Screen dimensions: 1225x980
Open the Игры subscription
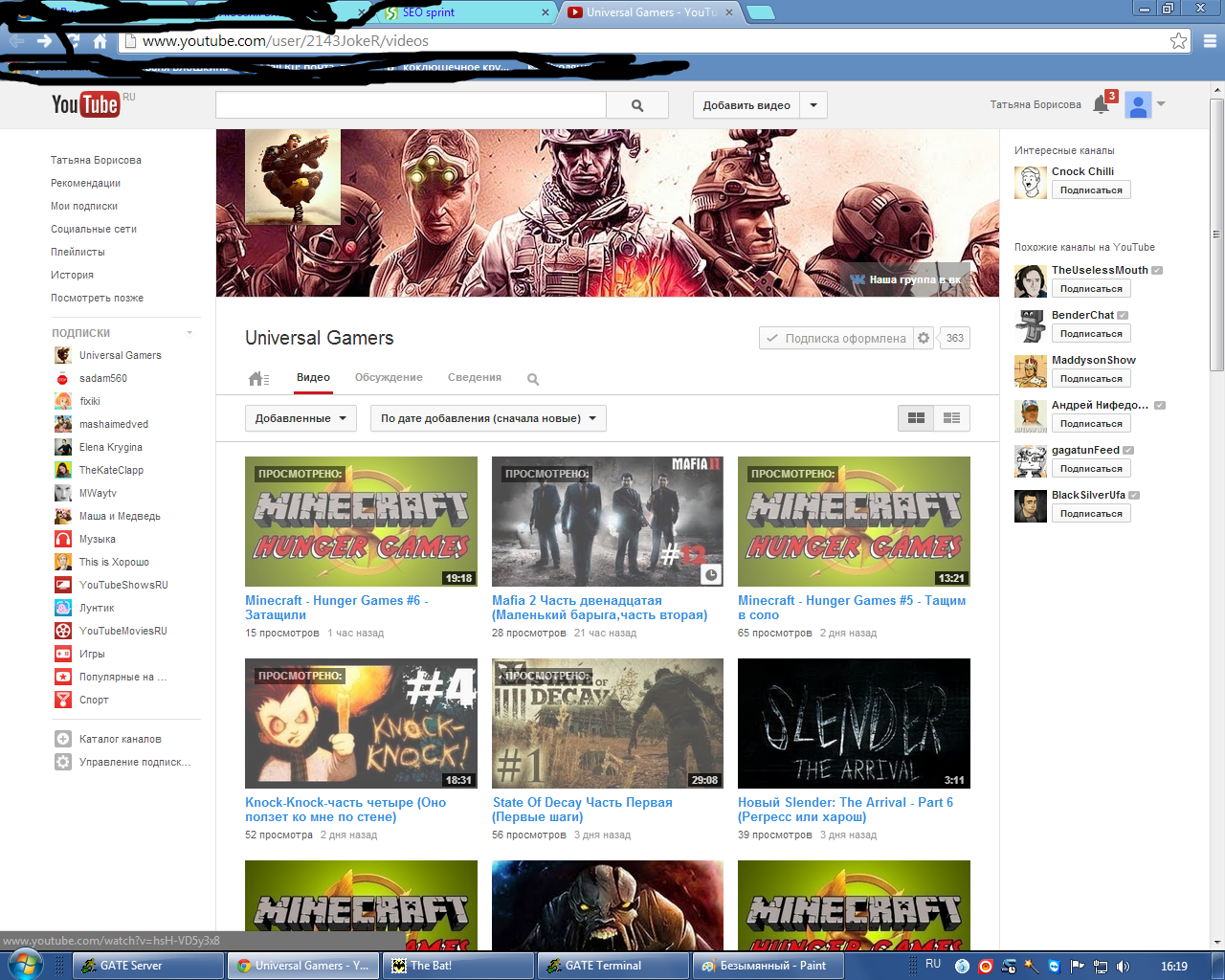pos(92,654)
